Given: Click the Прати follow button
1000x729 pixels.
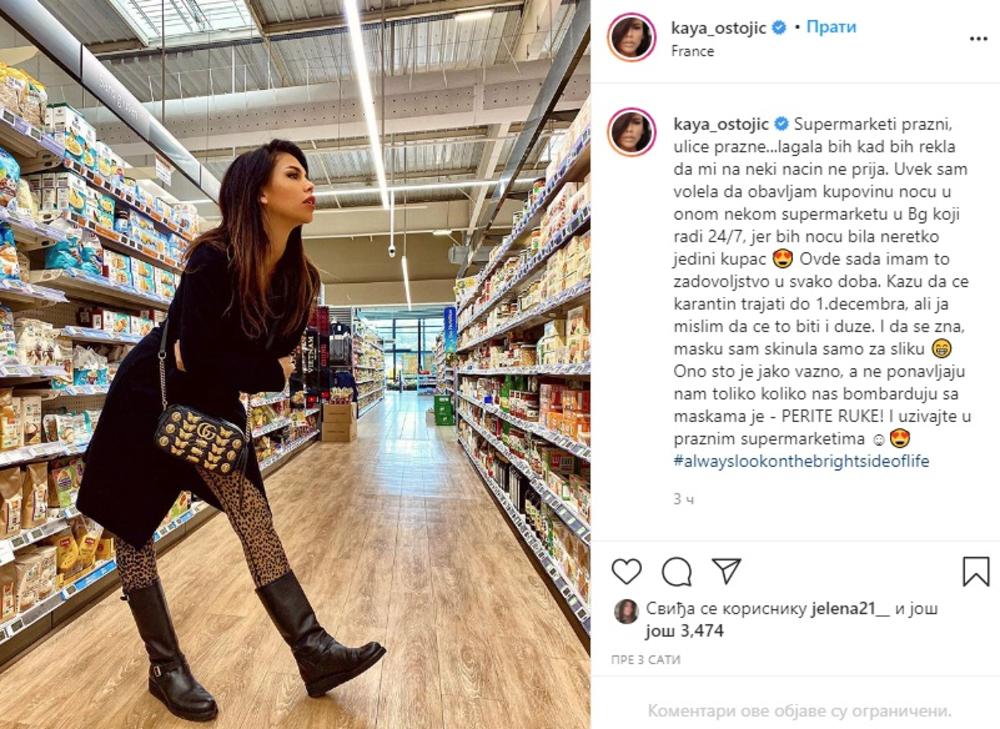Looking at the screenshot, I should [831, 27].
